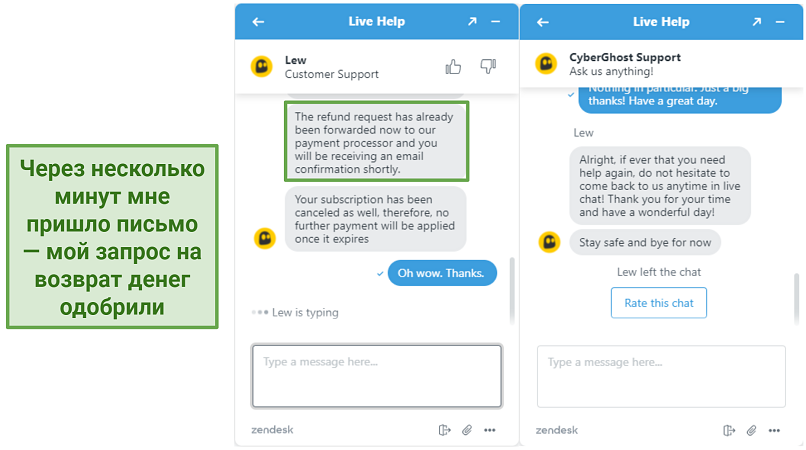
Task: End chat via right exit icon
Action: [729, 430]
